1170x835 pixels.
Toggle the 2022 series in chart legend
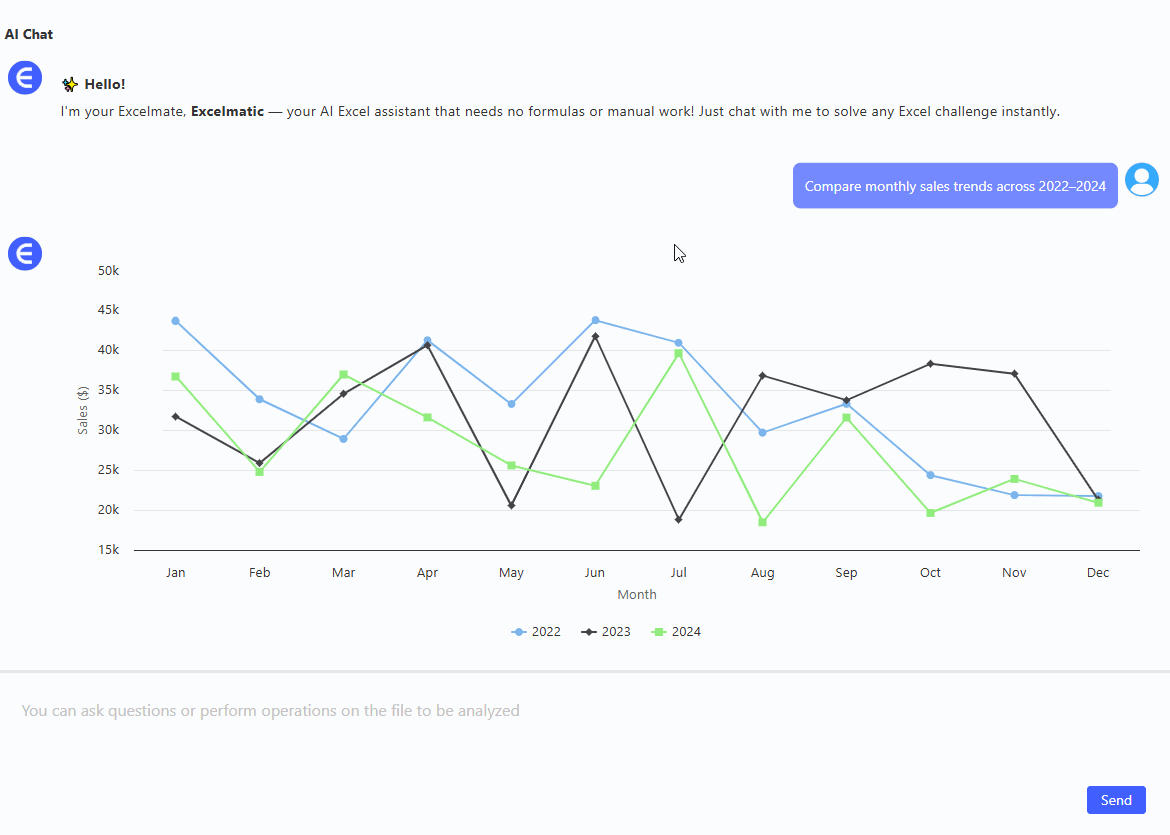(x=536, y=632)
